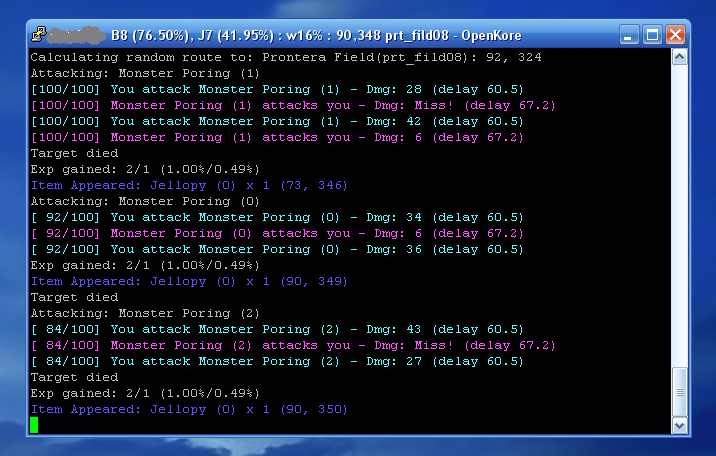Maximize the OpenKore console window

click(652, 35)
